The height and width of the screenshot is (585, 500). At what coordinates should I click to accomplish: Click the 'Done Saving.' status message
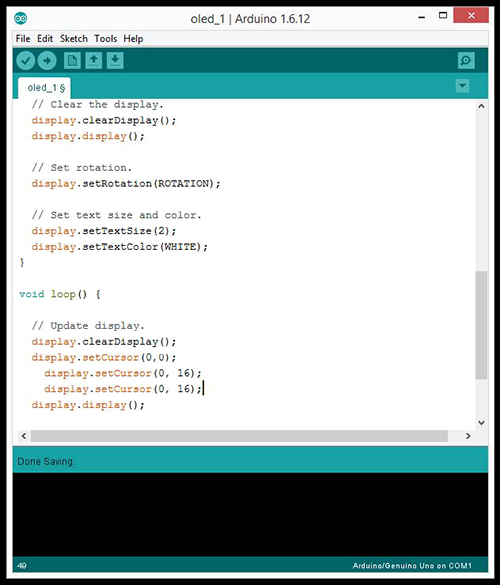(46, 462)
